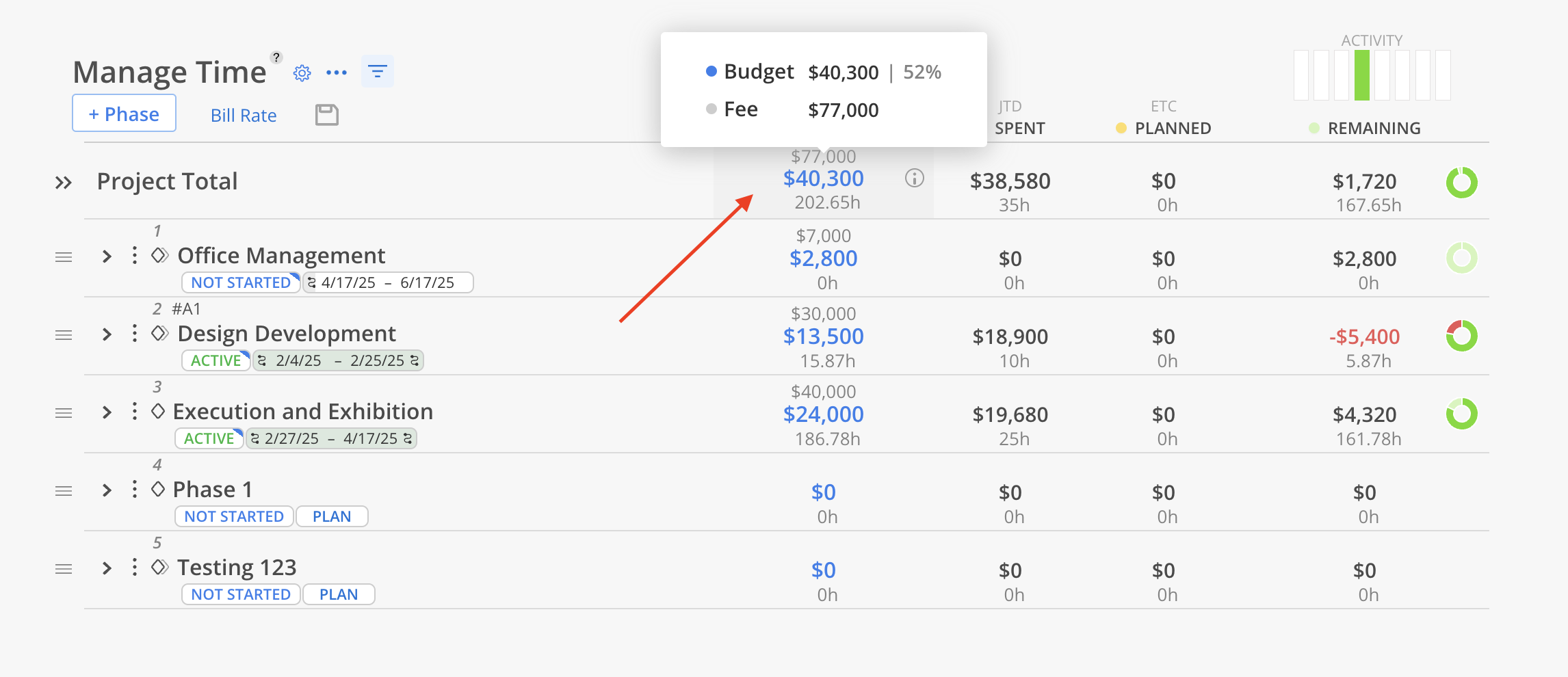Screen dimensions: 1568x677
Task: Click the $13,500 budget for Design Development
Action: (x=824, y=336)
